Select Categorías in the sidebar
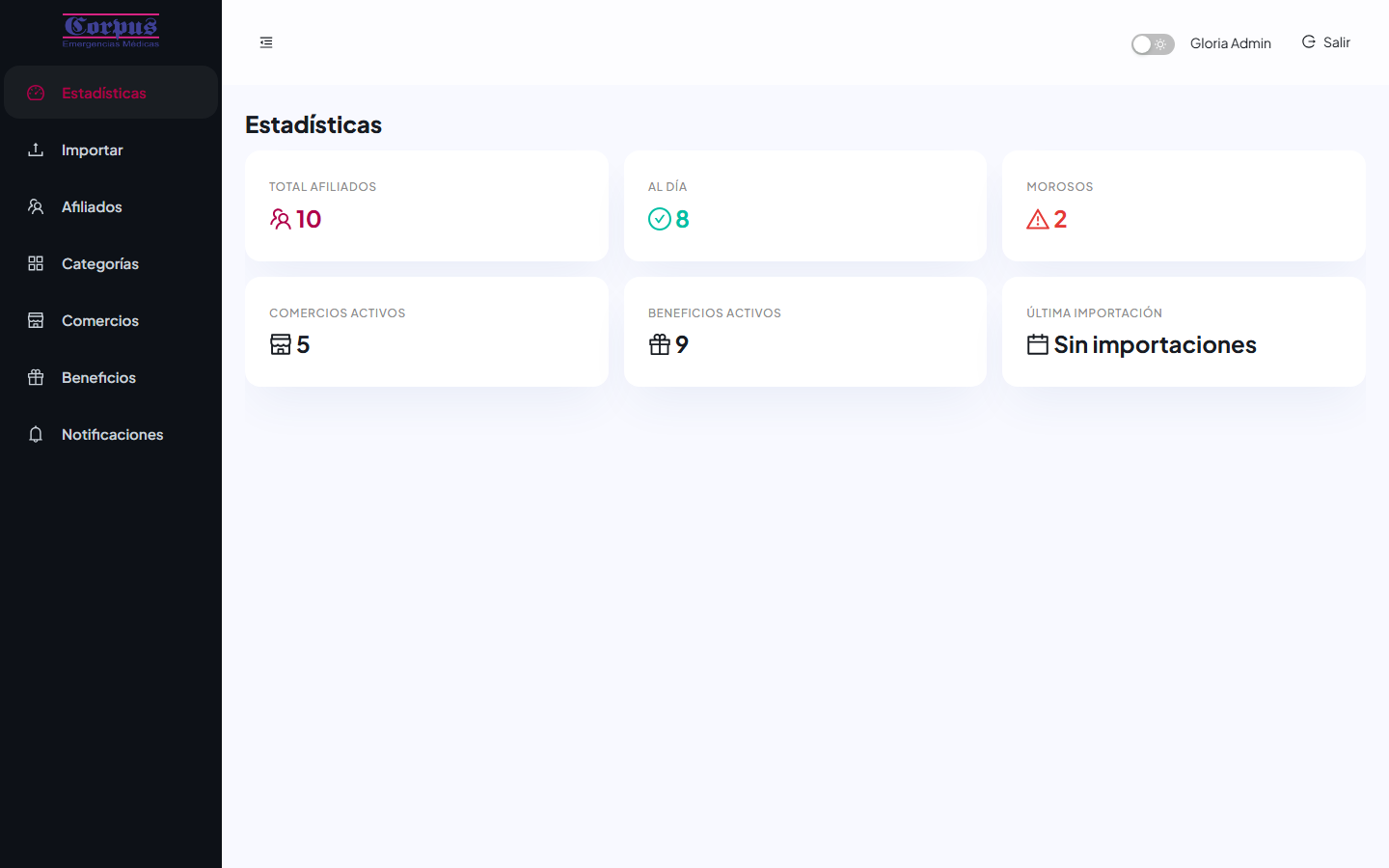 coord(111,263)
